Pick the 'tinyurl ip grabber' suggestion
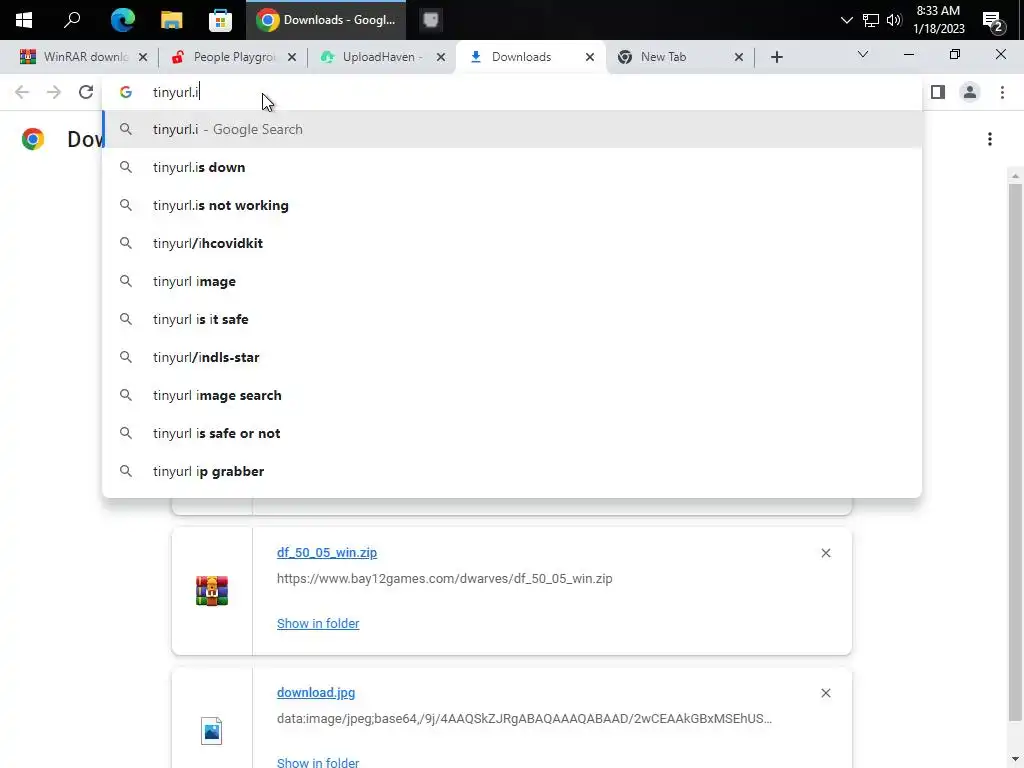1024x768 pixels. [x=512, y=471]
